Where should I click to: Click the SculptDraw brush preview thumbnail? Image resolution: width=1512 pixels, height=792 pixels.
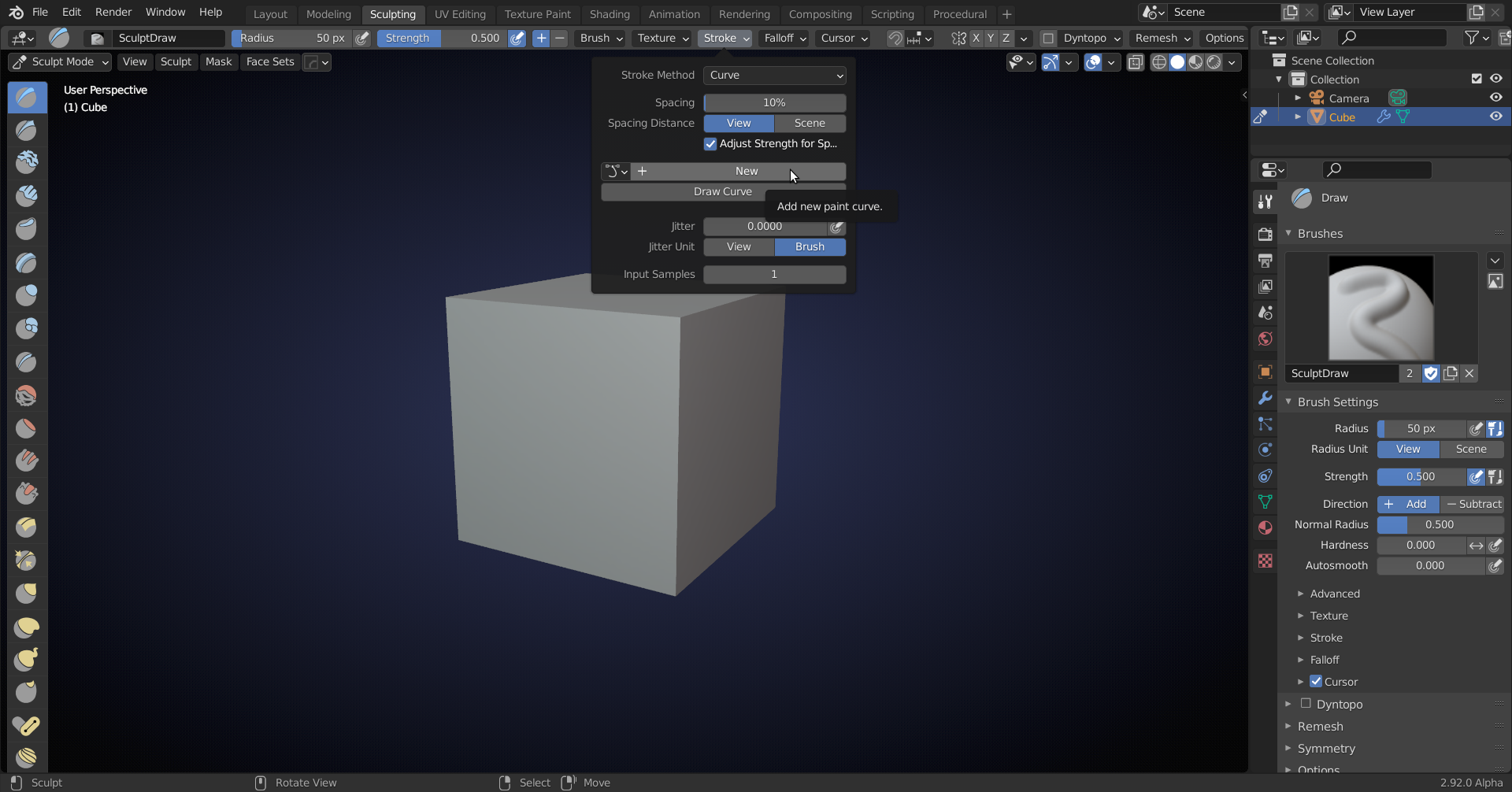[1380, 307]
